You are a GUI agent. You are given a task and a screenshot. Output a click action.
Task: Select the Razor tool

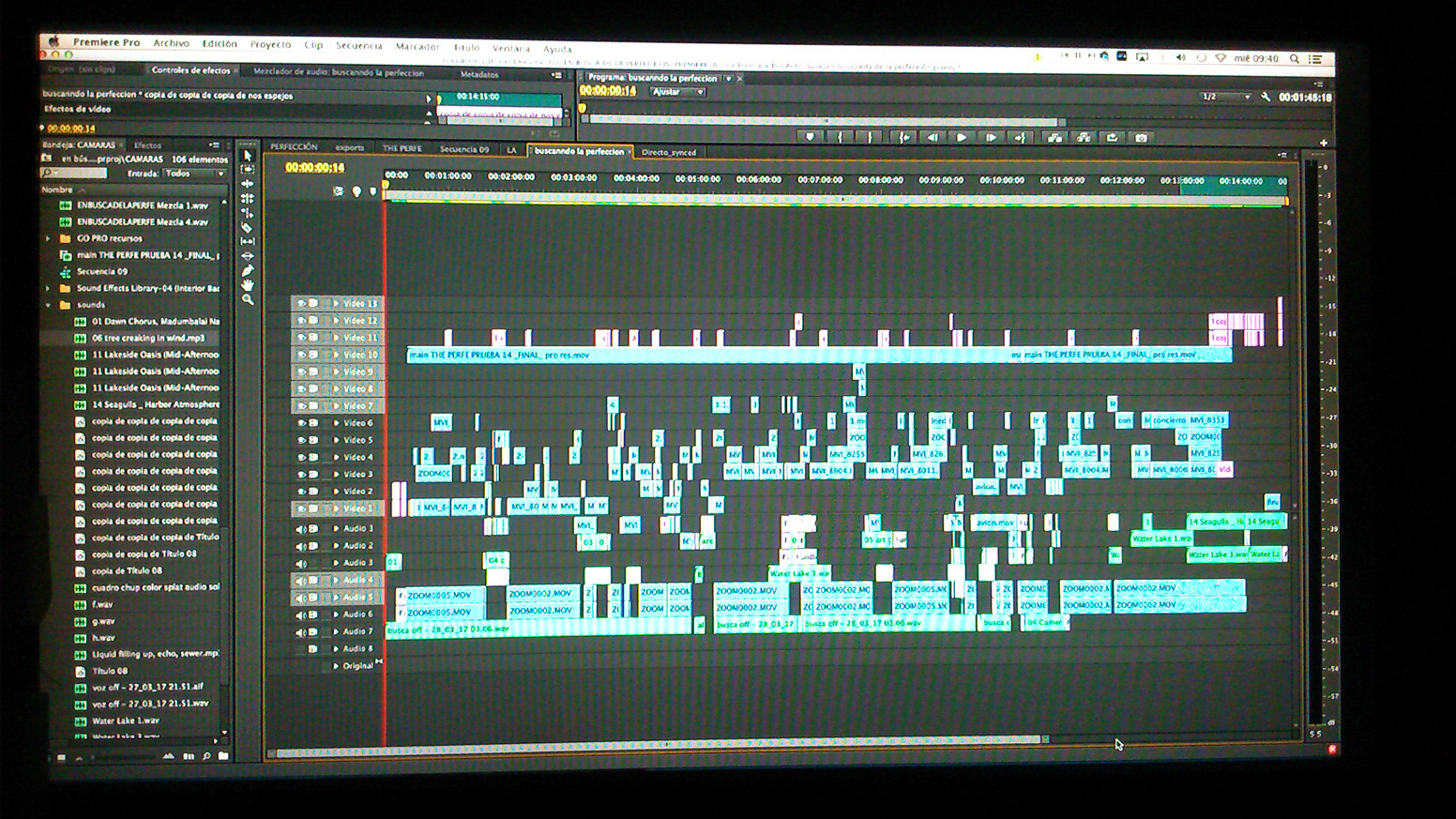248,227
